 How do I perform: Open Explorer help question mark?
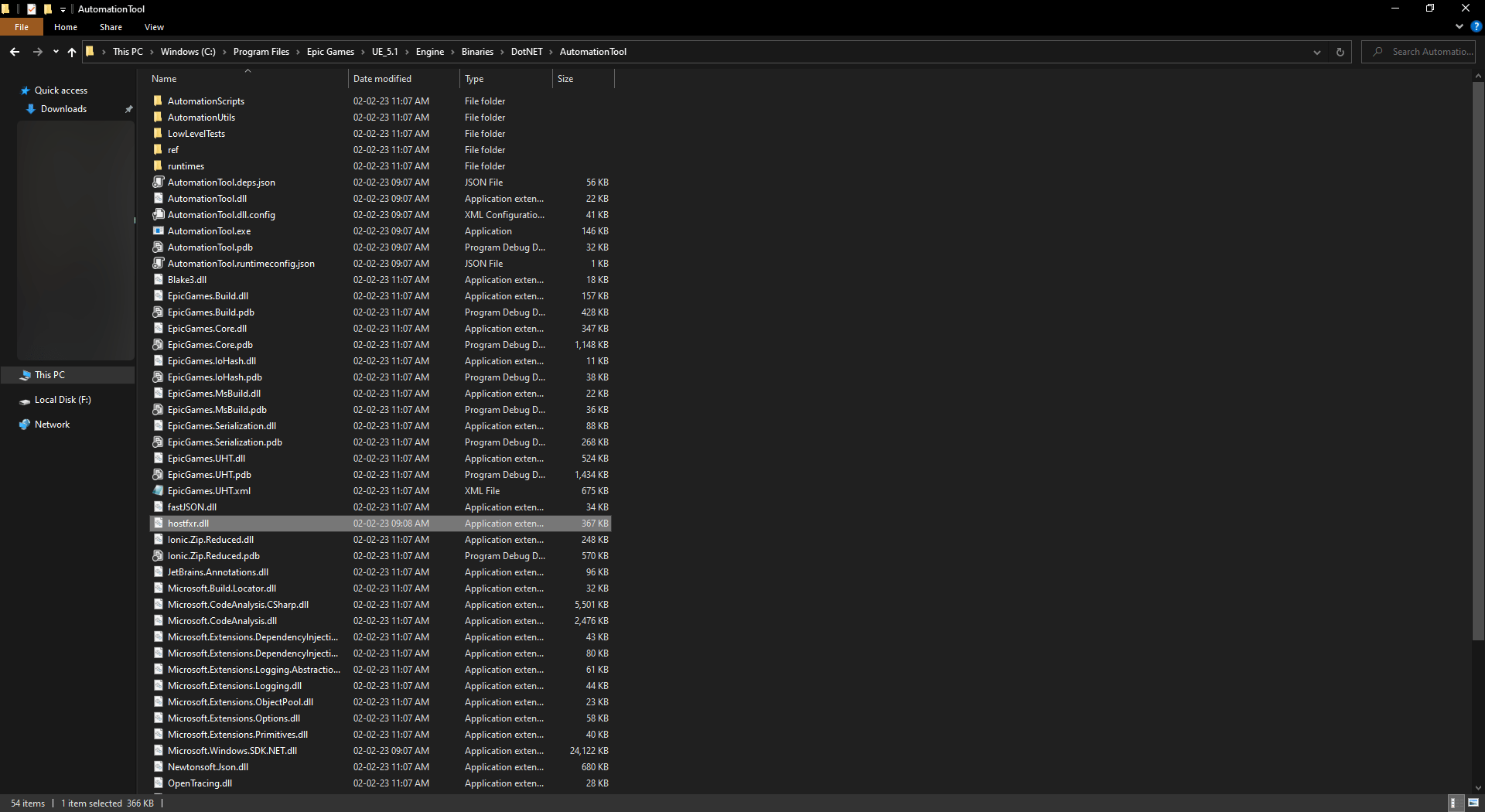(x=1476, y=27)
